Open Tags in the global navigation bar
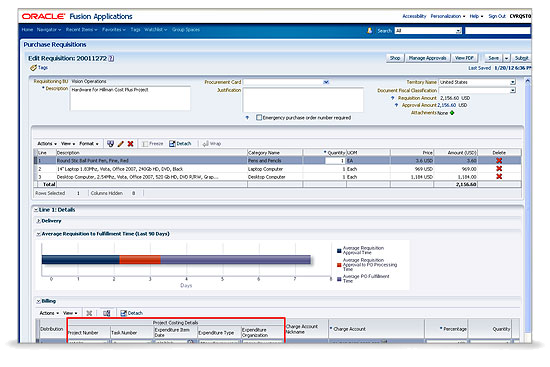Viewport: 550px width, 367px height. (x=135, y=30)
